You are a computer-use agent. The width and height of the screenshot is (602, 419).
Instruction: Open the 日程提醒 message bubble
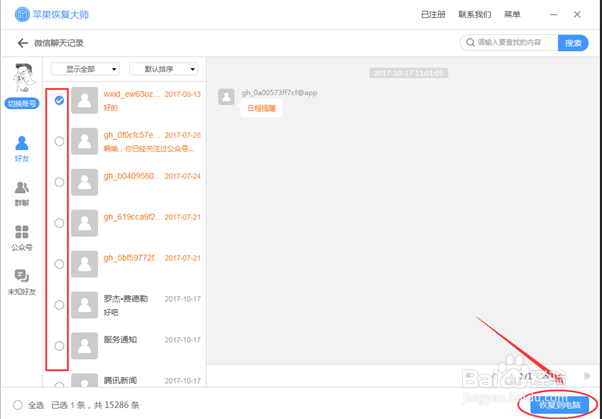coord(261,108)
